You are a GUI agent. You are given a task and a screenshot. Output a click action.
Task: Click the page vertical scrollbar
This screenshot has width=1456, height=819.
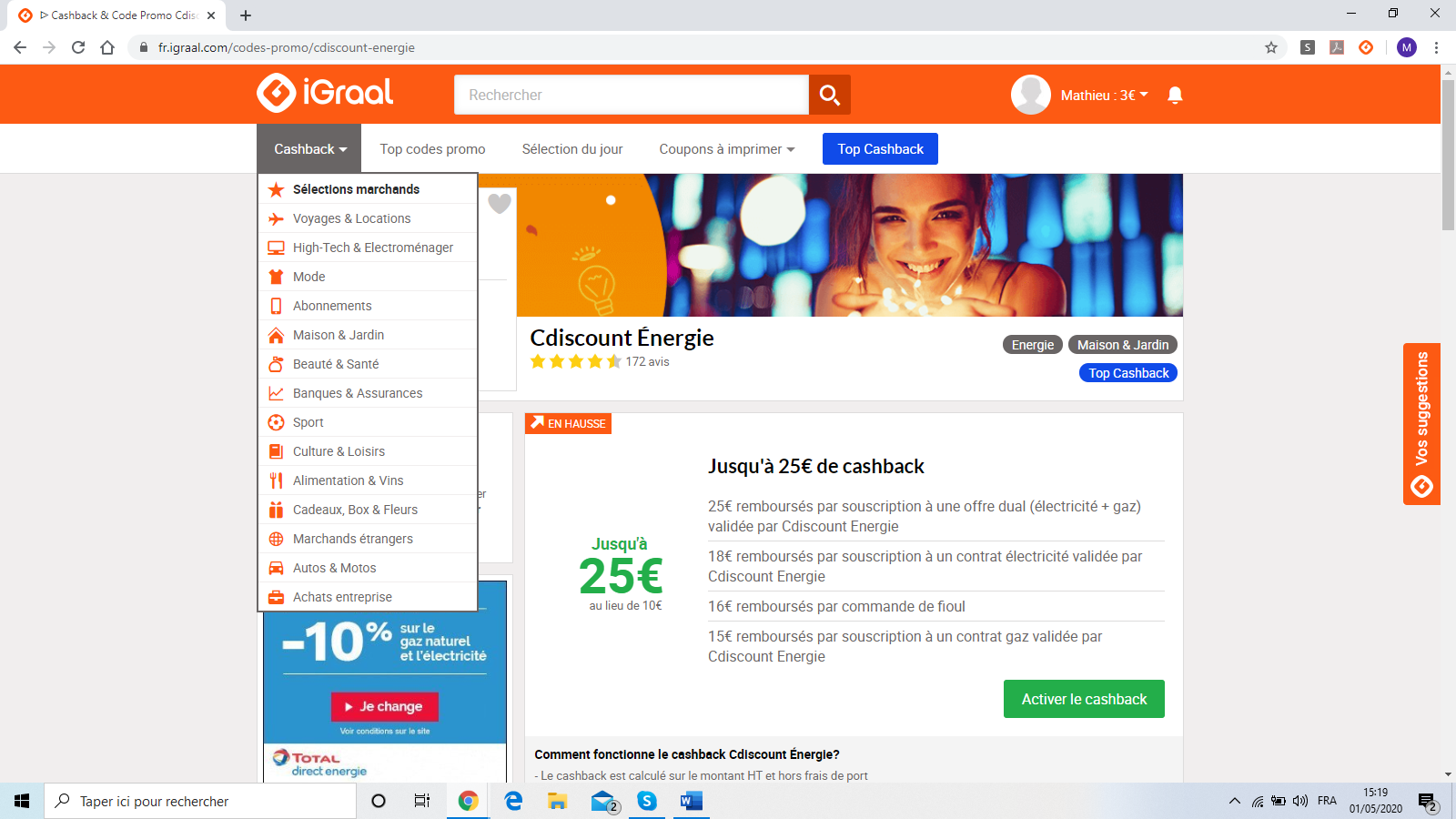[x=1448, y=155]
